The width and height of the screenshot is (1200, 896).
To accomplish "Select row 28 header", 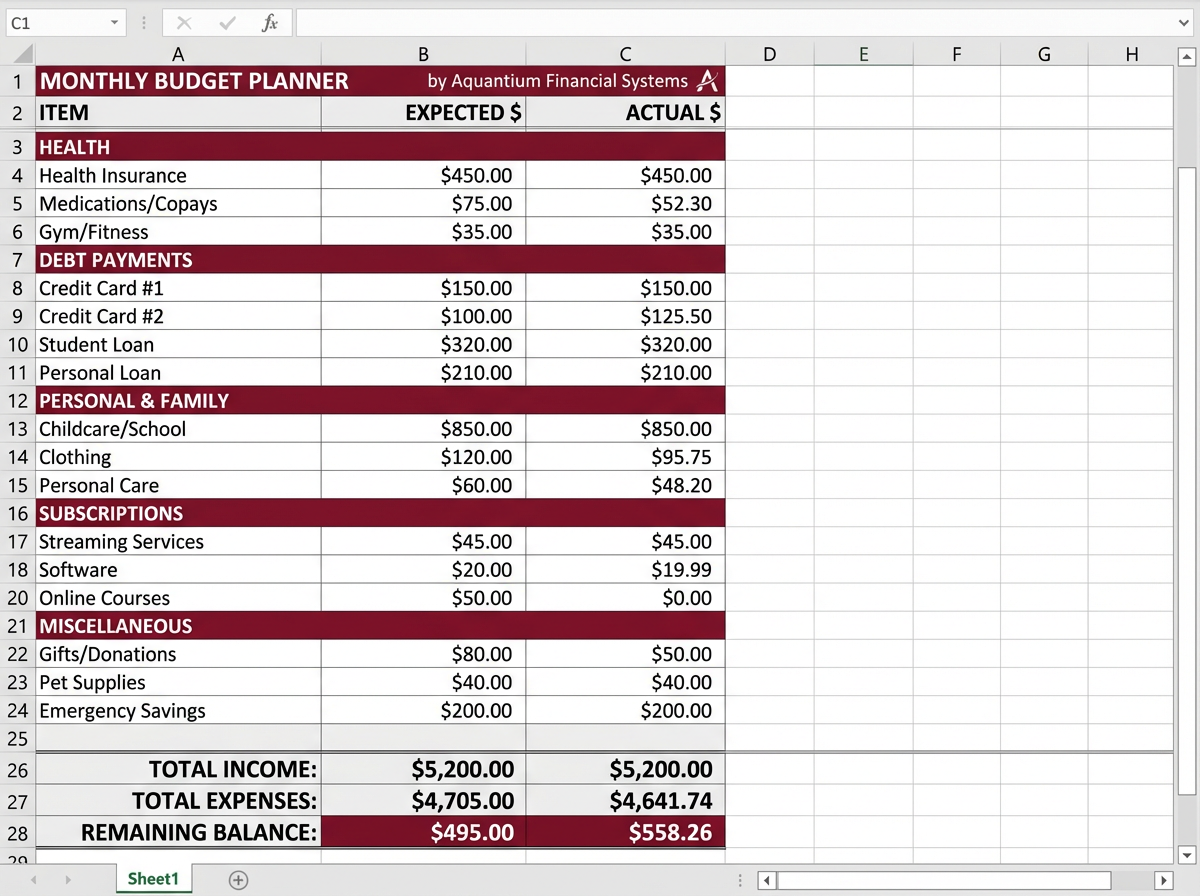I will [16, 832].
